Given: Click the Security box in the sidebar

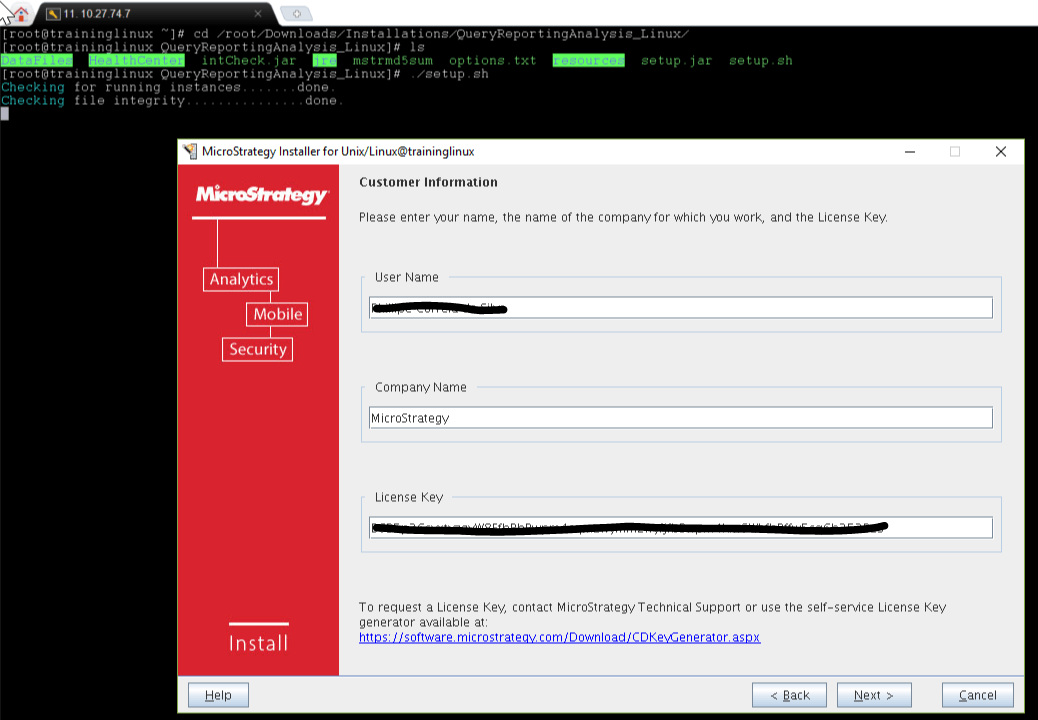Looking at the screenshot, I should coord(258,349).
